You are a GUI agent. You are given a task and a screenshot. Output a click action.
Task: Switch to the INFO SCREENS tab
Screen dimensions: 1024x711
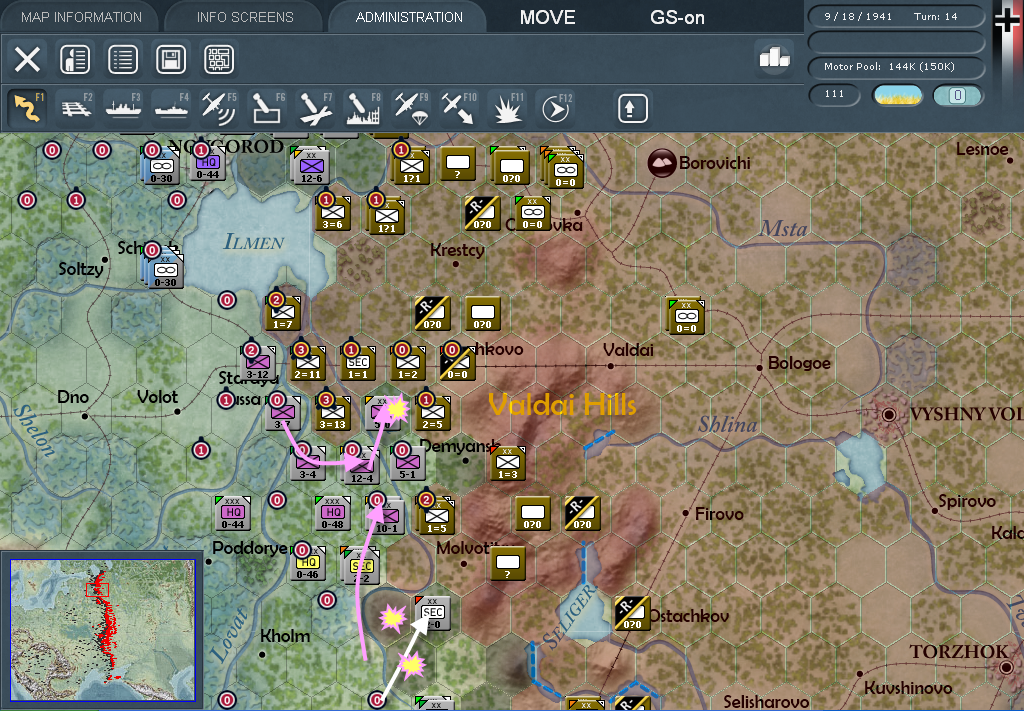(245, 17)
